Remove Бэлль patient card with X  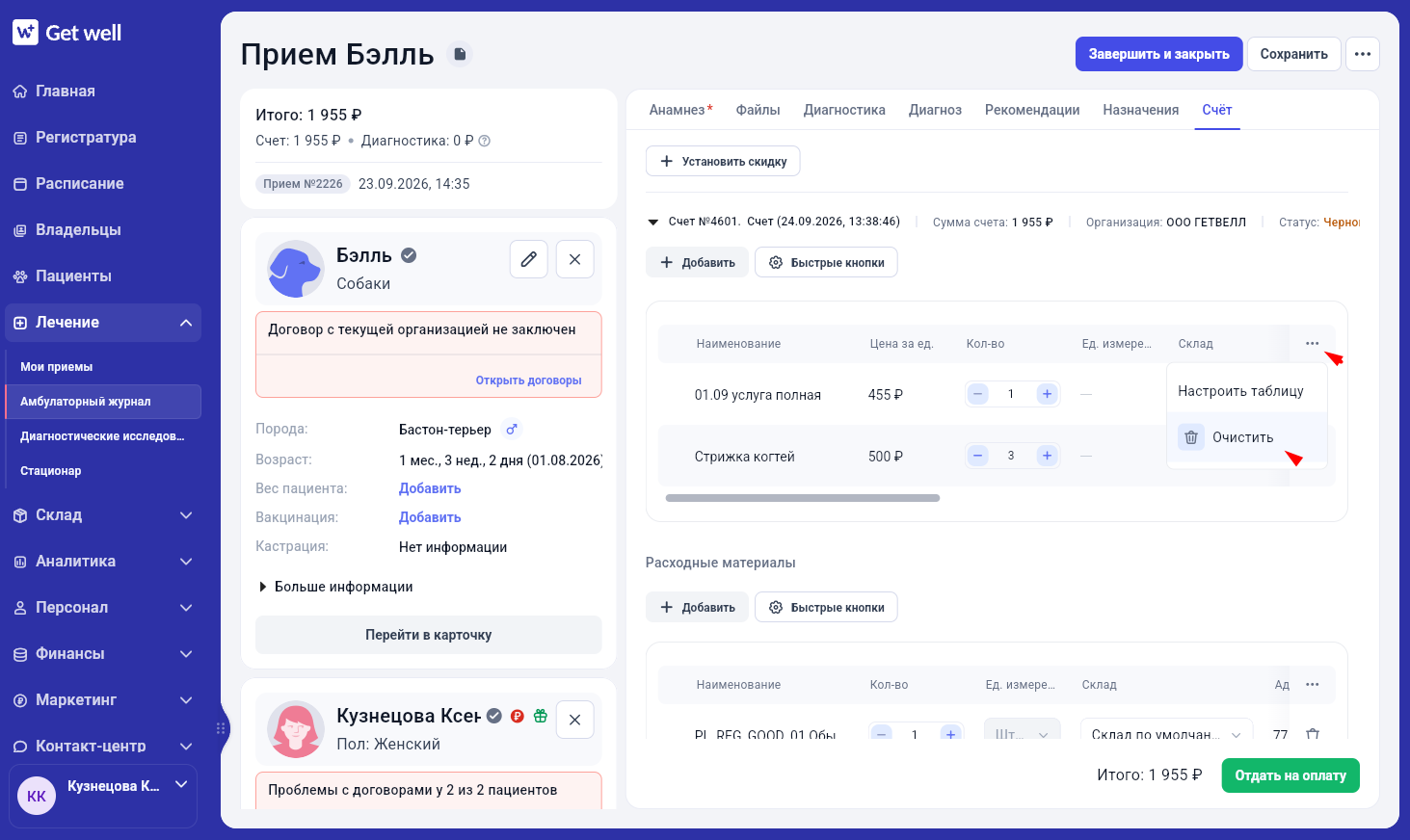tap(575, 259)
